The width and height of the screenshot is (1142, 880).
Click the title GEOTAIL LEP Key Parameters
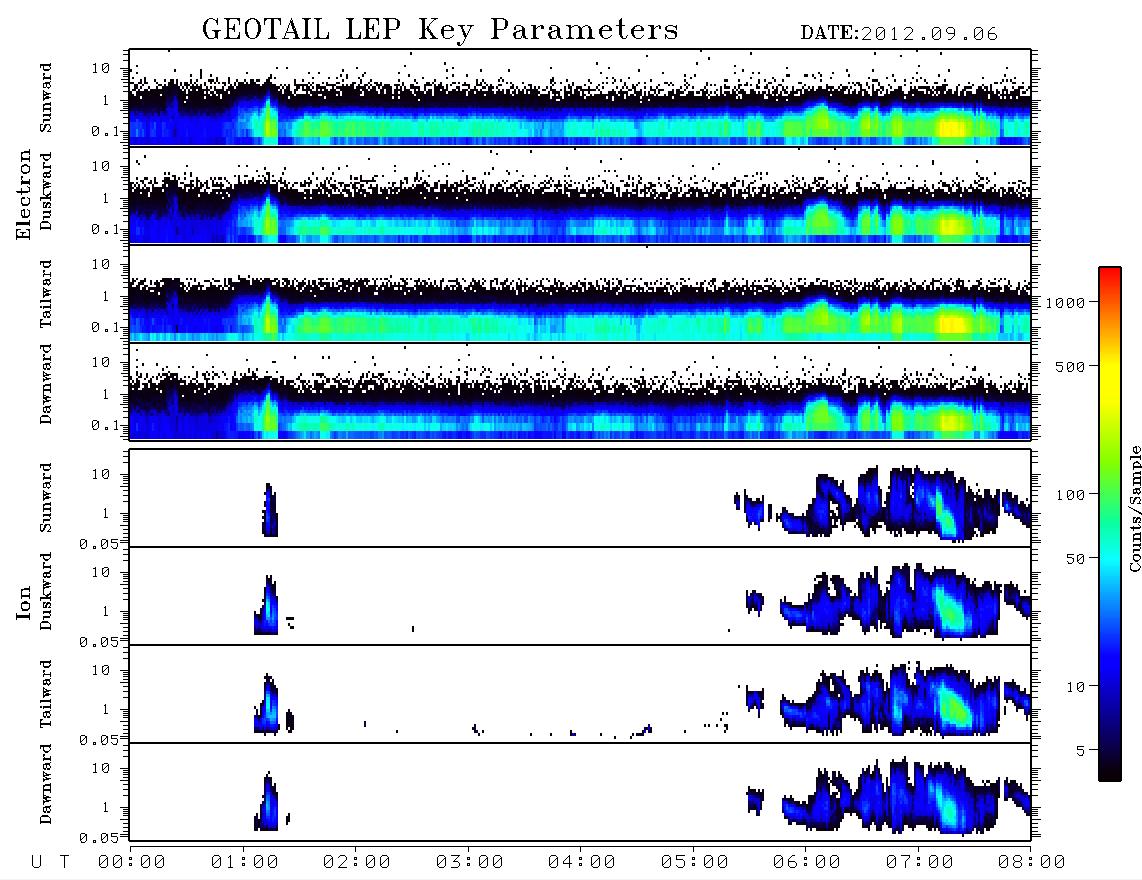point(440,30)
